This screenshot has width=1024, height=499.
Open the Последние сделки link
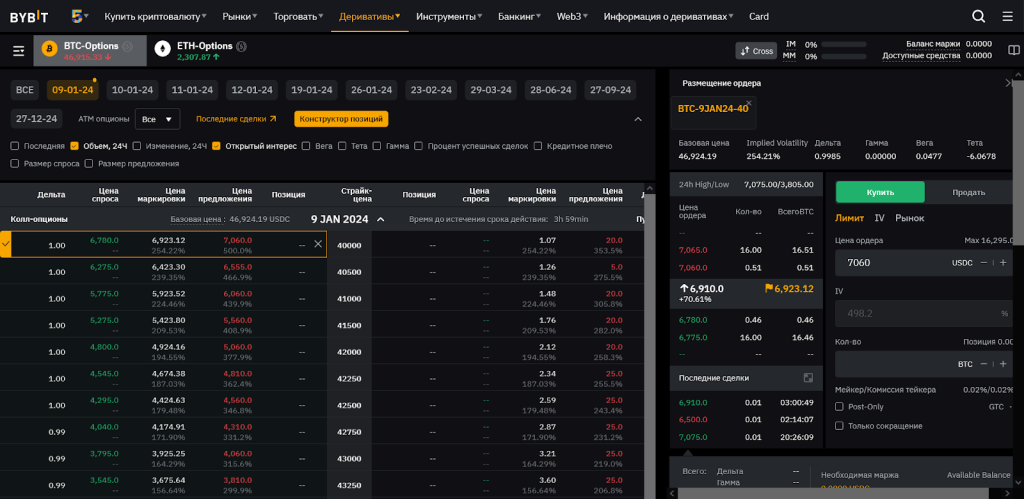click(x=236, y=119)
